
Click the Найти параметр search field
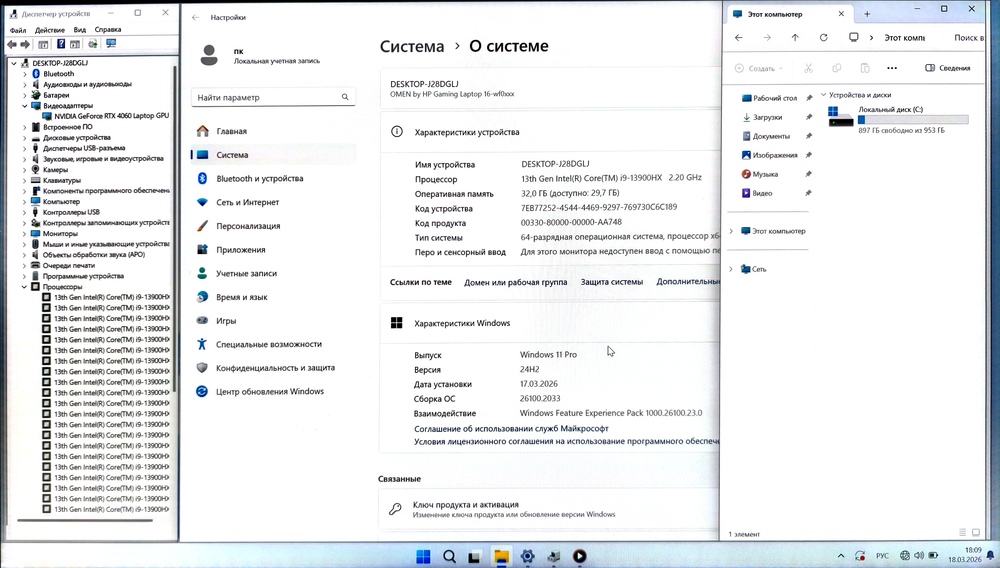pyautogui.click(x=270, y=97)
